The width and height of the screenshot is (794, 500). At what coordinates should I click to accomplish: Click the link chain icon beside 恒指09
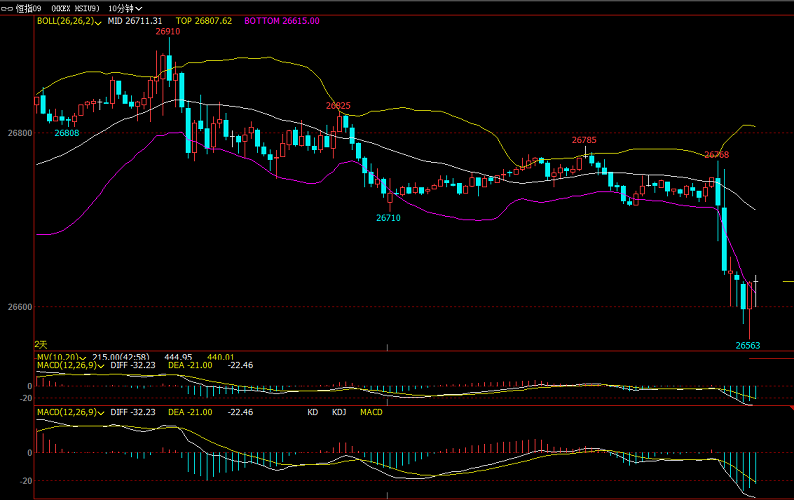pyautogui.click(x=8, y=7)
